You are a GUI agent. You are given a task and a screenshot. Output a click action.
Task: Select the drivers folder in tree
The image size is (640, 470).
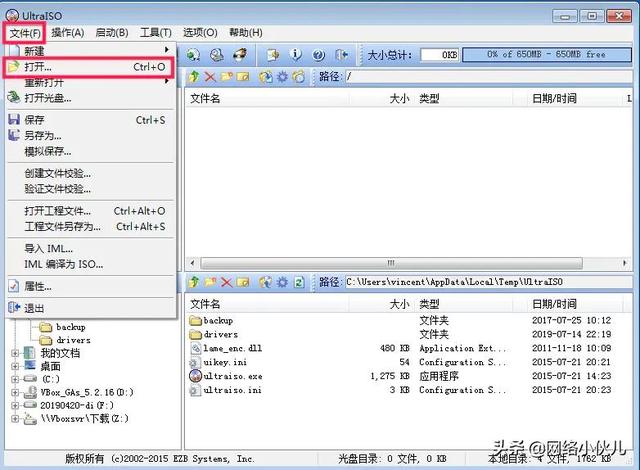[73, 340]
